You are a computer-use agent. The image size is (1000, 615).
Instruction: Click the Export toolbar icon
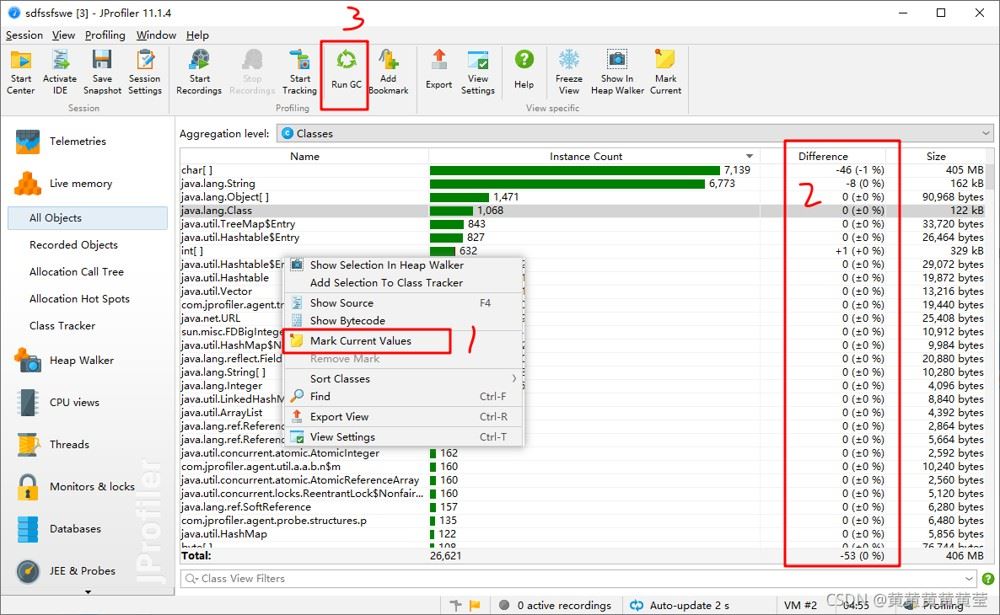tap(439, 70)
